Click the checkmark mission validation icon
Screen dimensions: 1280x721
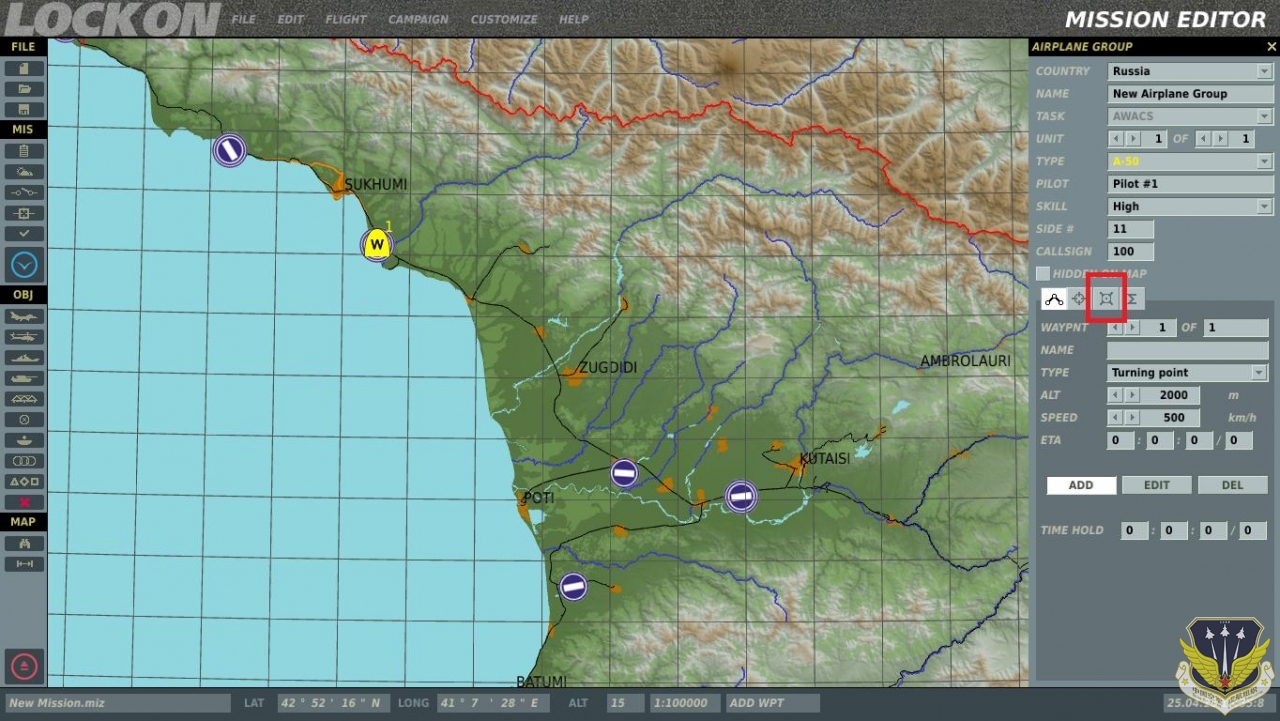click(x=24, y=233)
